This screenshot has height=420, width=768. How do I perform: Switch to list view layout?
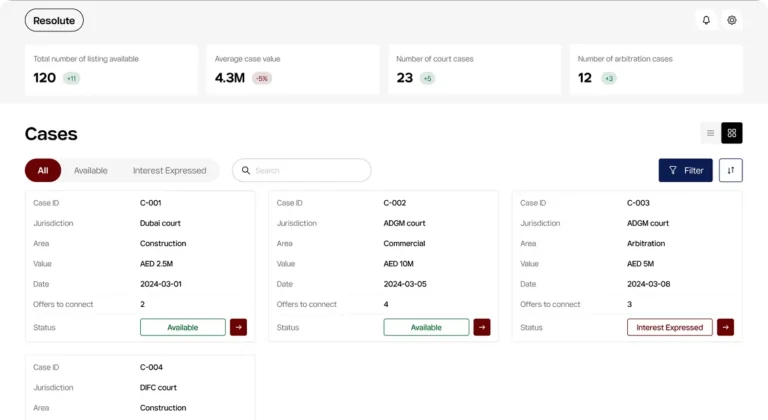(710, 133)
